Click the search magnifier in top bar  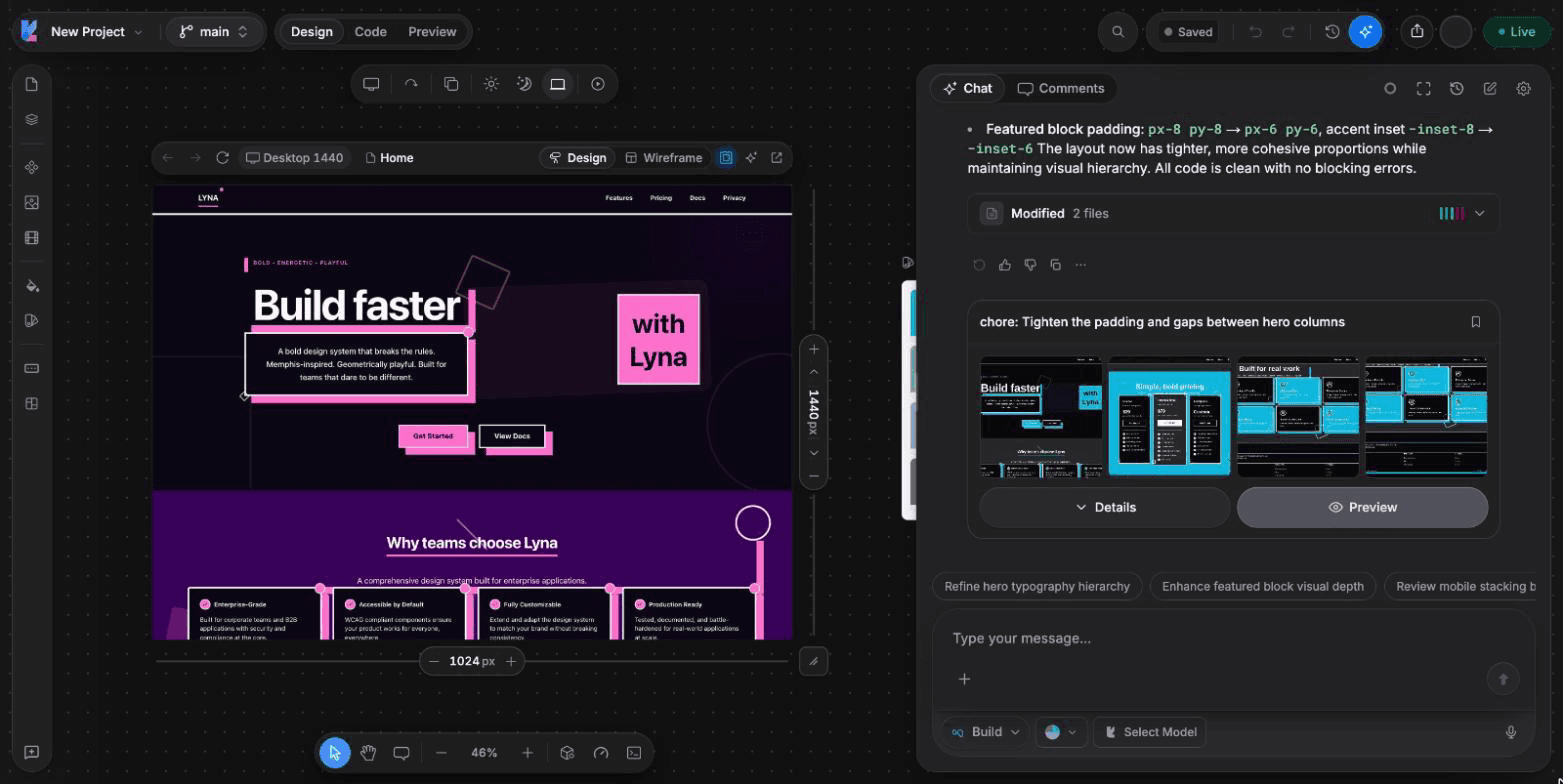pos(1118,32)
